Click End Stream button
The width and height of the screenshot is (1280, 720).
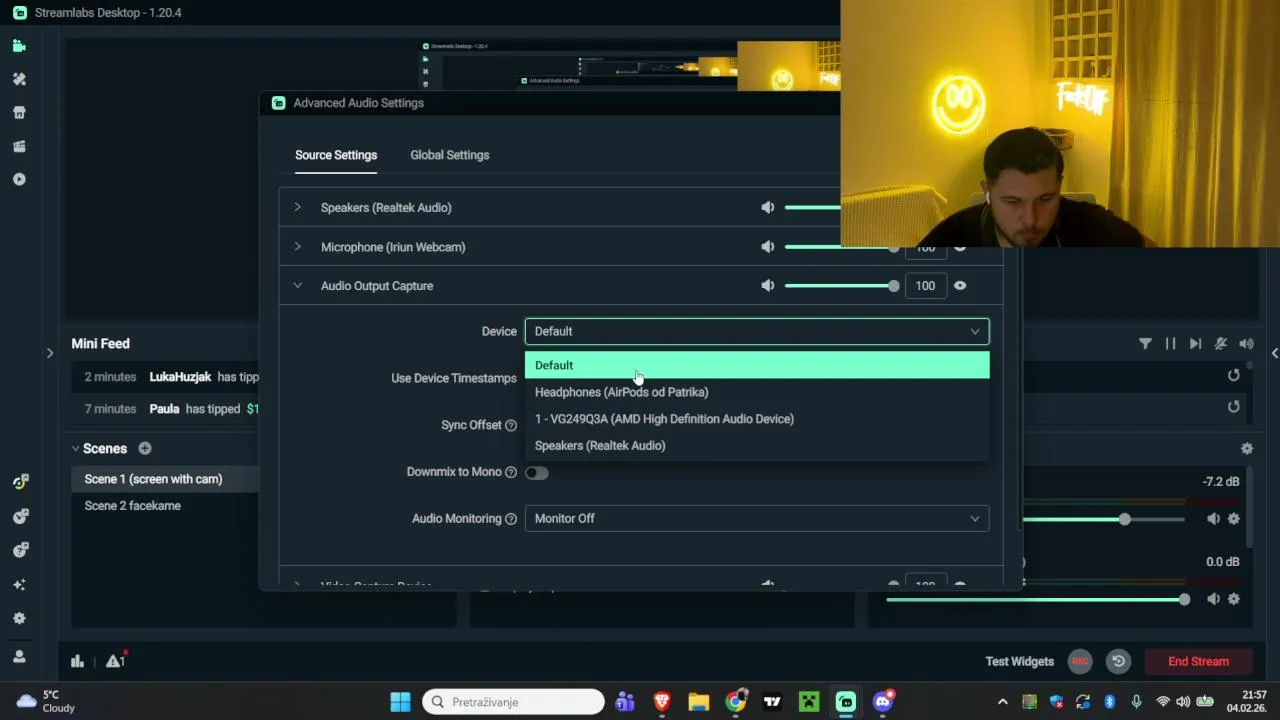coord(1198,661)
